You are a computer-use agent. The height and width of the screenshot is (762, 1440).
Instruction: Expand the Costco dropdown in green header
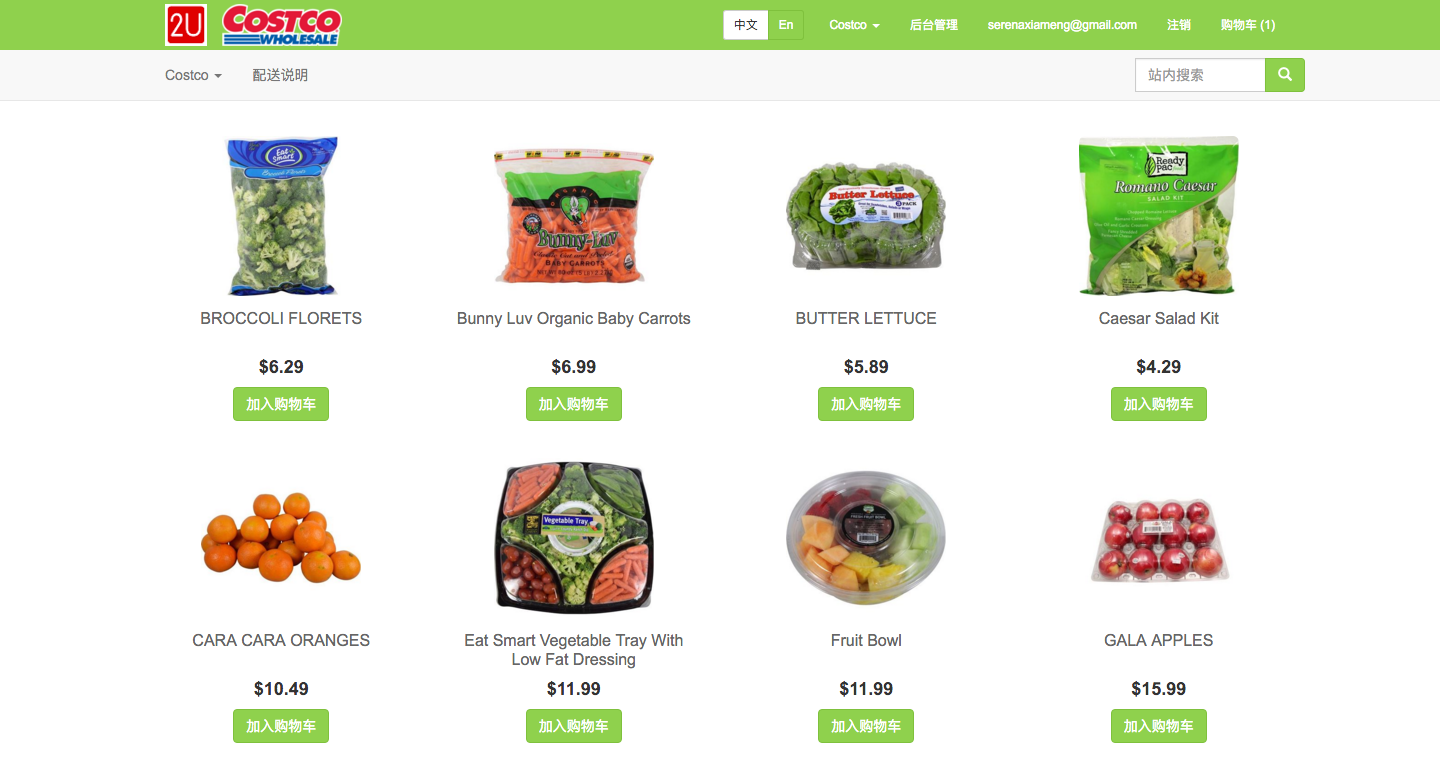tap(855, 25)
